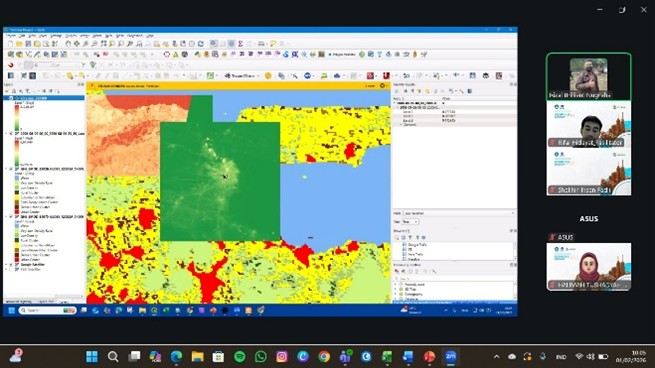Select the Identify Features tool
655x368 pixels.
(214, 43)
